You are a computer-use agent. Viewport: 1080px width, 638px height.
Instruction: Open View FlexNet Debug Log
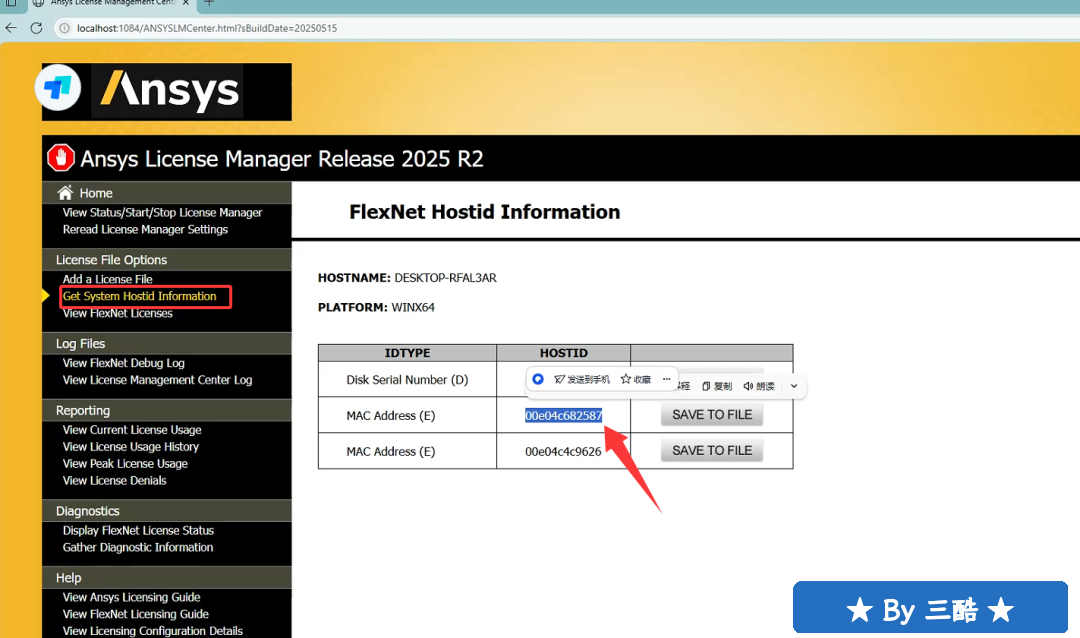point(124,363)
